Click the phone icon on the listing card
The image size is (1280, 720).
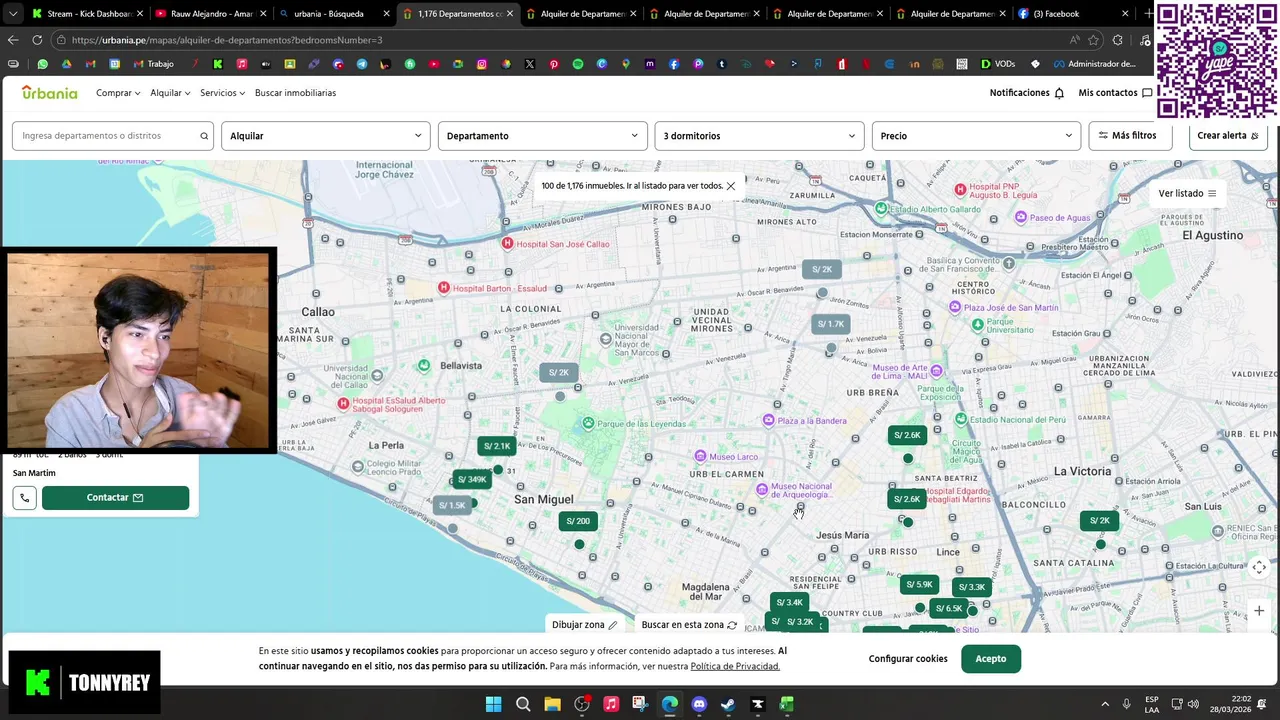pyautogui.click(x=24, y=498)
